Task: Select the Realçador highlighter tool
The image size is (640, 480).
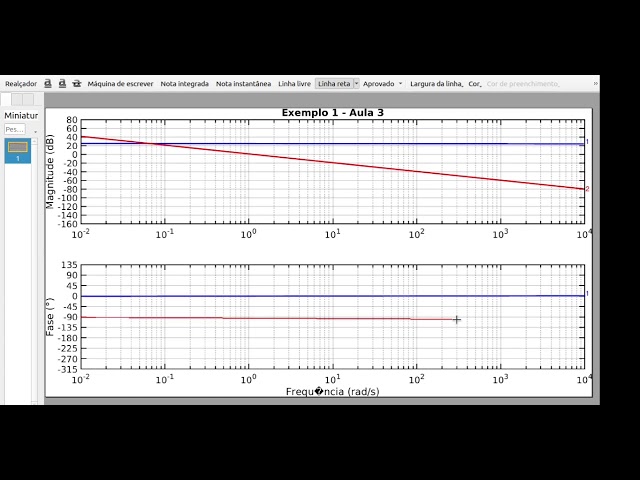Action: click(x=21, y=84)
